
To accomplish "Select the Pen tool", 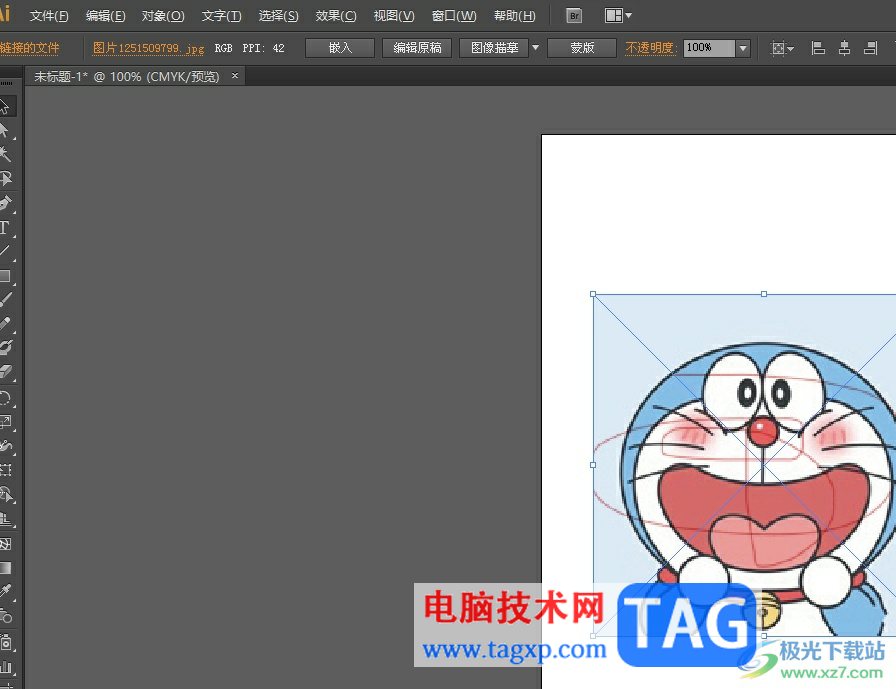I will [5, 203].
